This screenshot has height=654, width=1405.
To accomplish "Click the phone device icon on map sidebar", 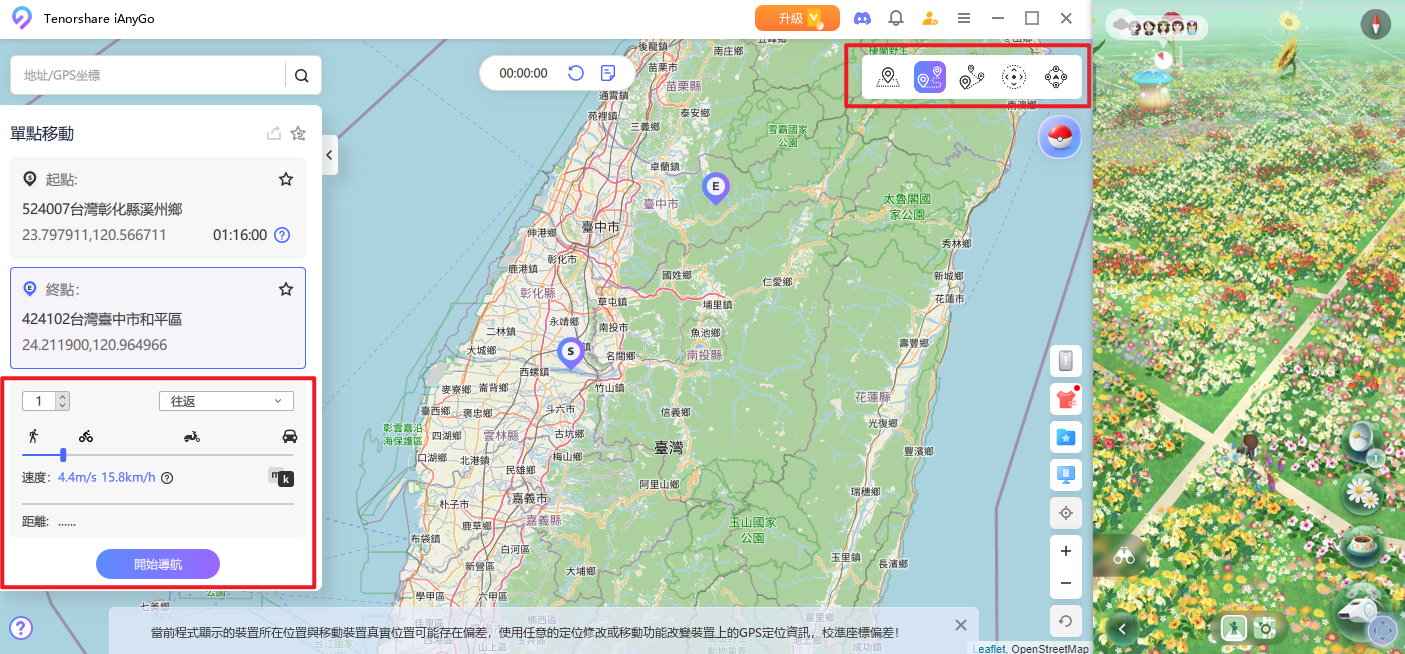I will click(1066, 361).
